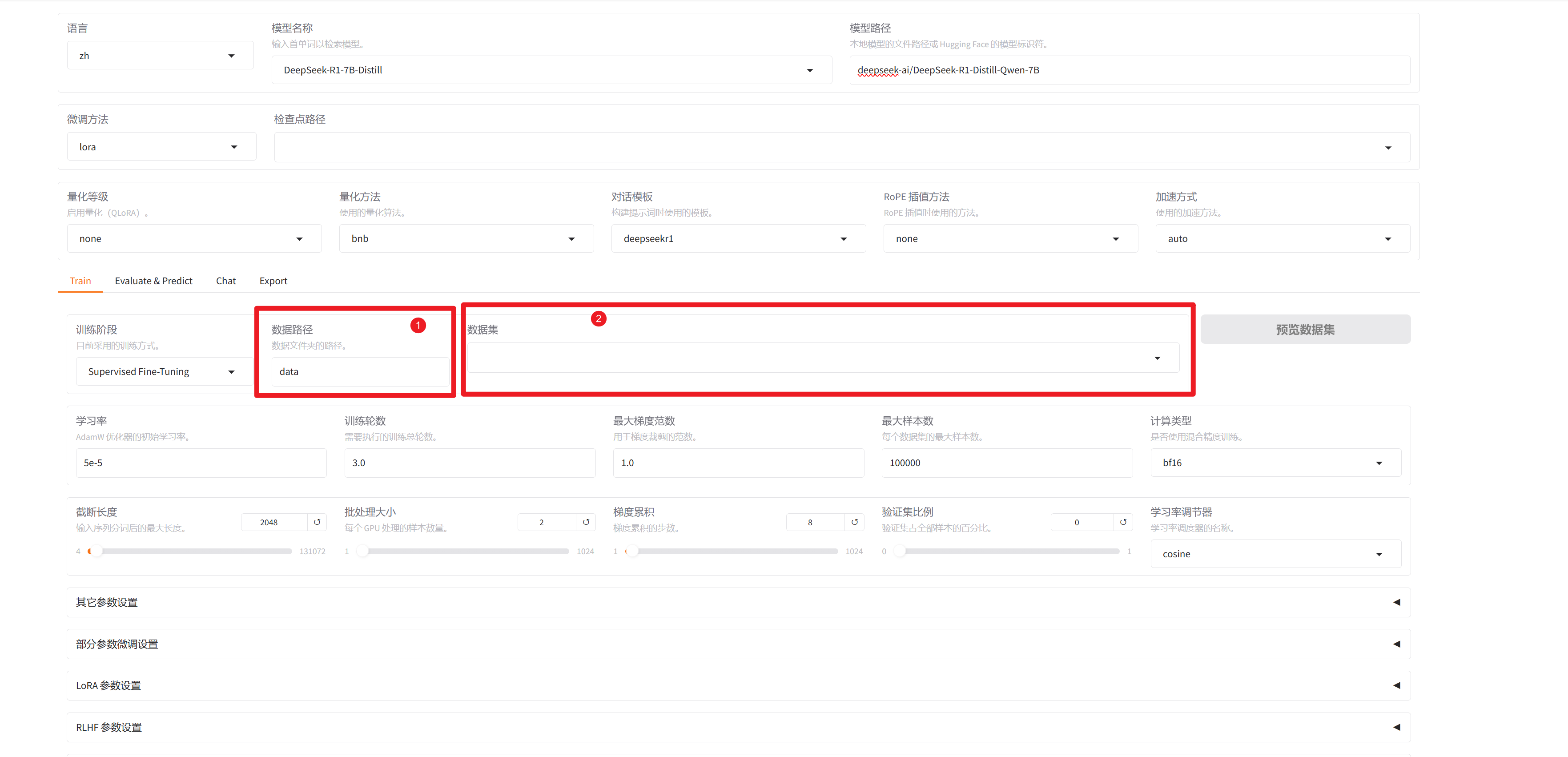
Task: Reset the 截断长度 value icon
Action: 317,522
